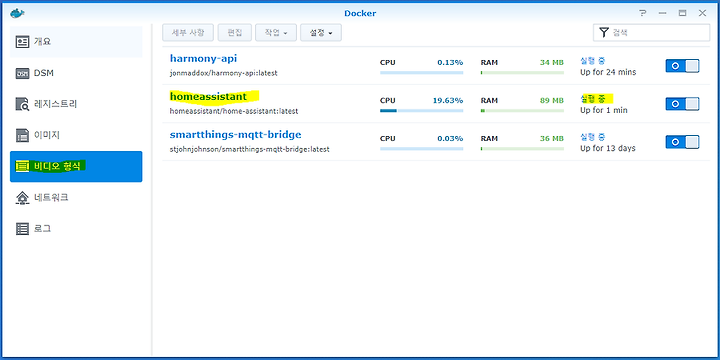The image size is (720, 360).
Task: Toggle off the harmony-api container switch
Action: pyautogui.click(x=682, y=66)
